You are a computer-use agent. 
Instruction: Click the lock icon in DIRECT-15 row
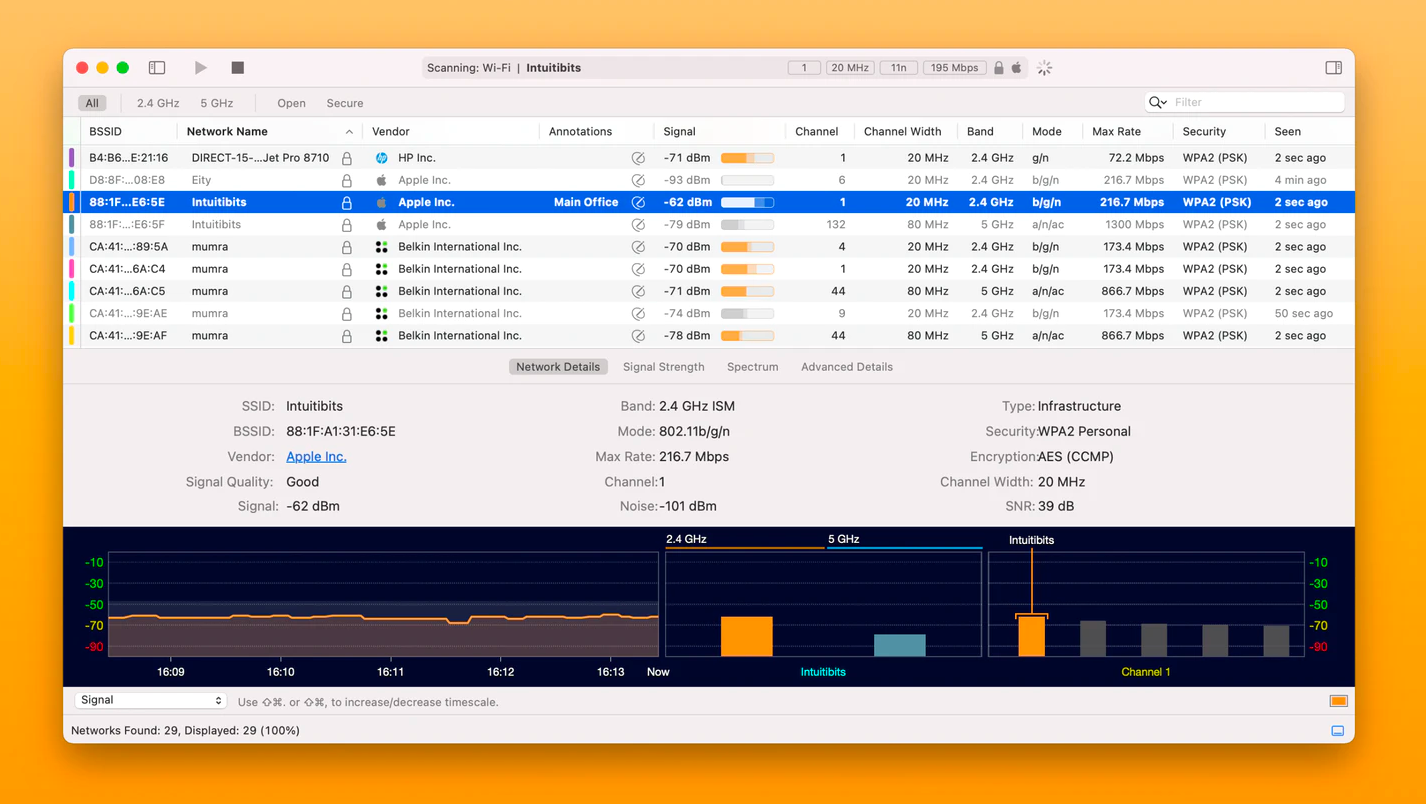point(347,158)
